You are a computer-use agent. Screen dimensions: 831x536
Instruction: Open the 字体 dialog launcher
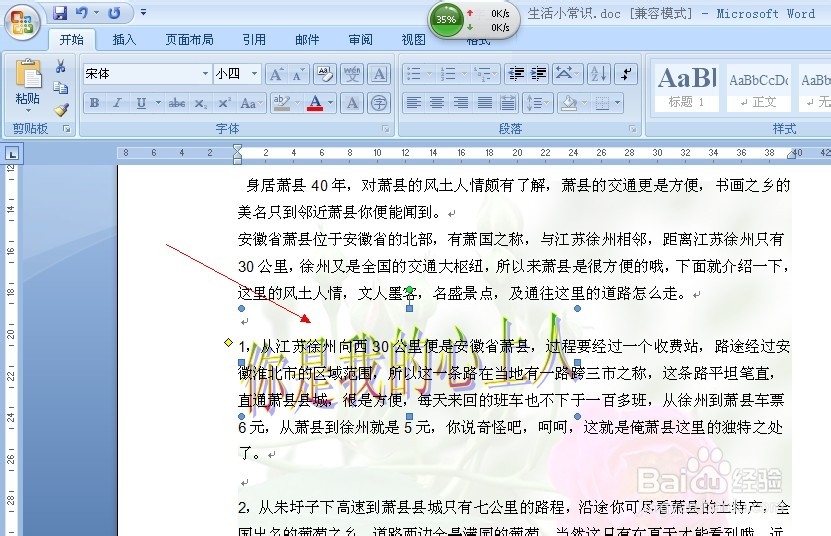pos(386,129)
